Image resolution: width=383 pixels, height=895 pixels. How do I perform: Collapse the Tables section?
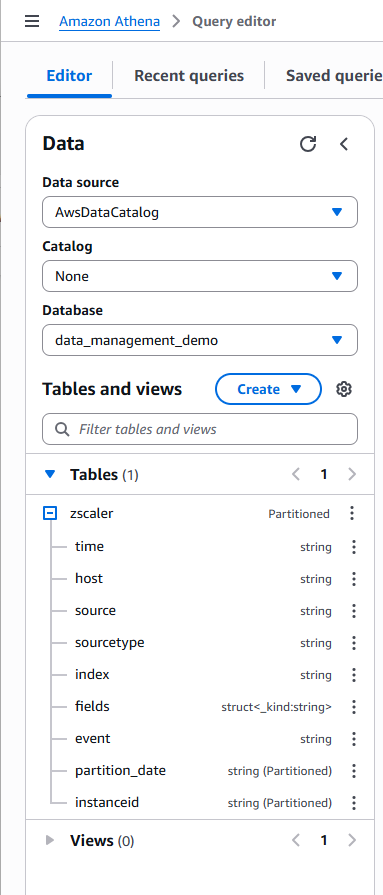coord(50,474)
